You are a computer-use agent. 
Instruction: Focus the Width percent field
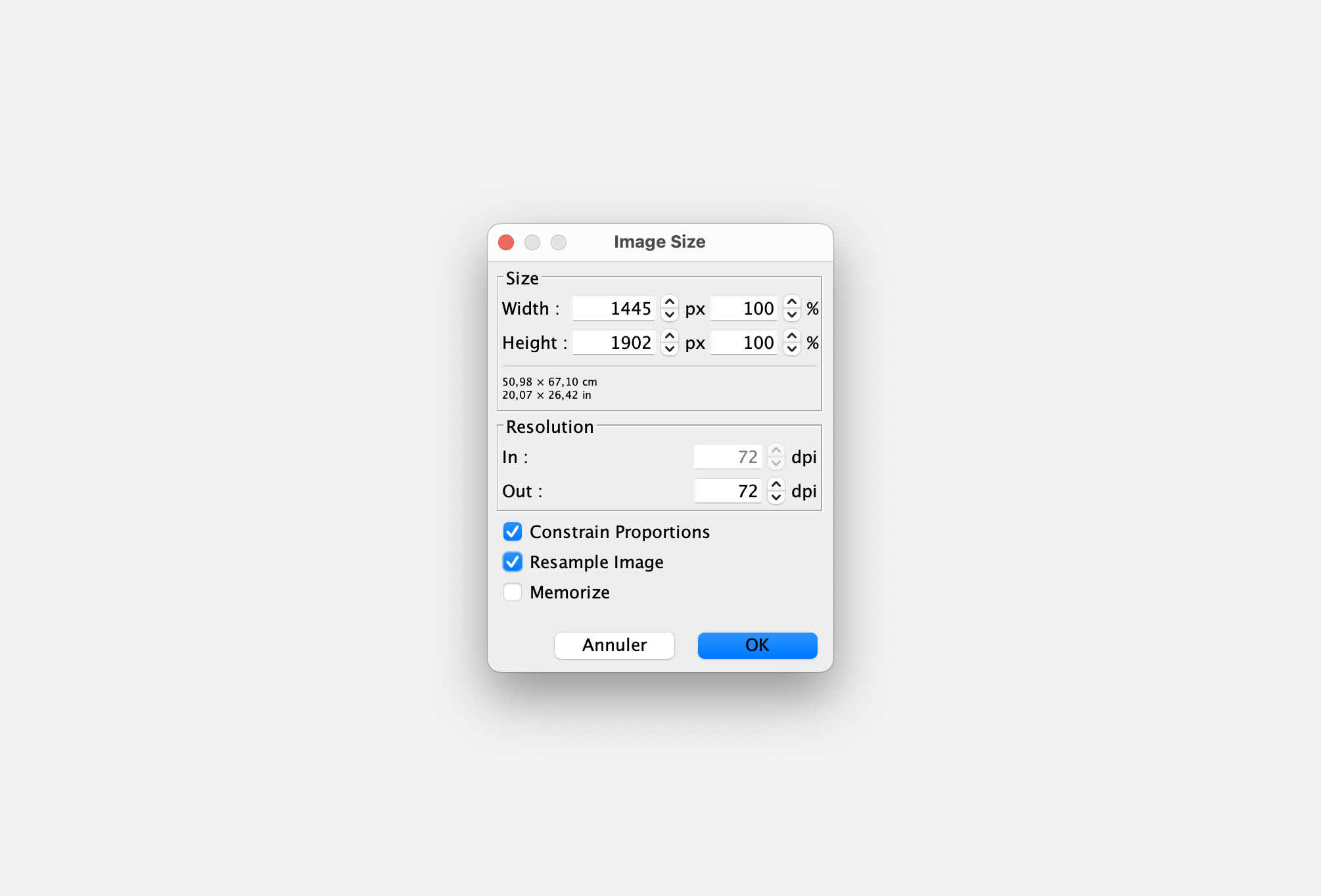coord(744,308)
